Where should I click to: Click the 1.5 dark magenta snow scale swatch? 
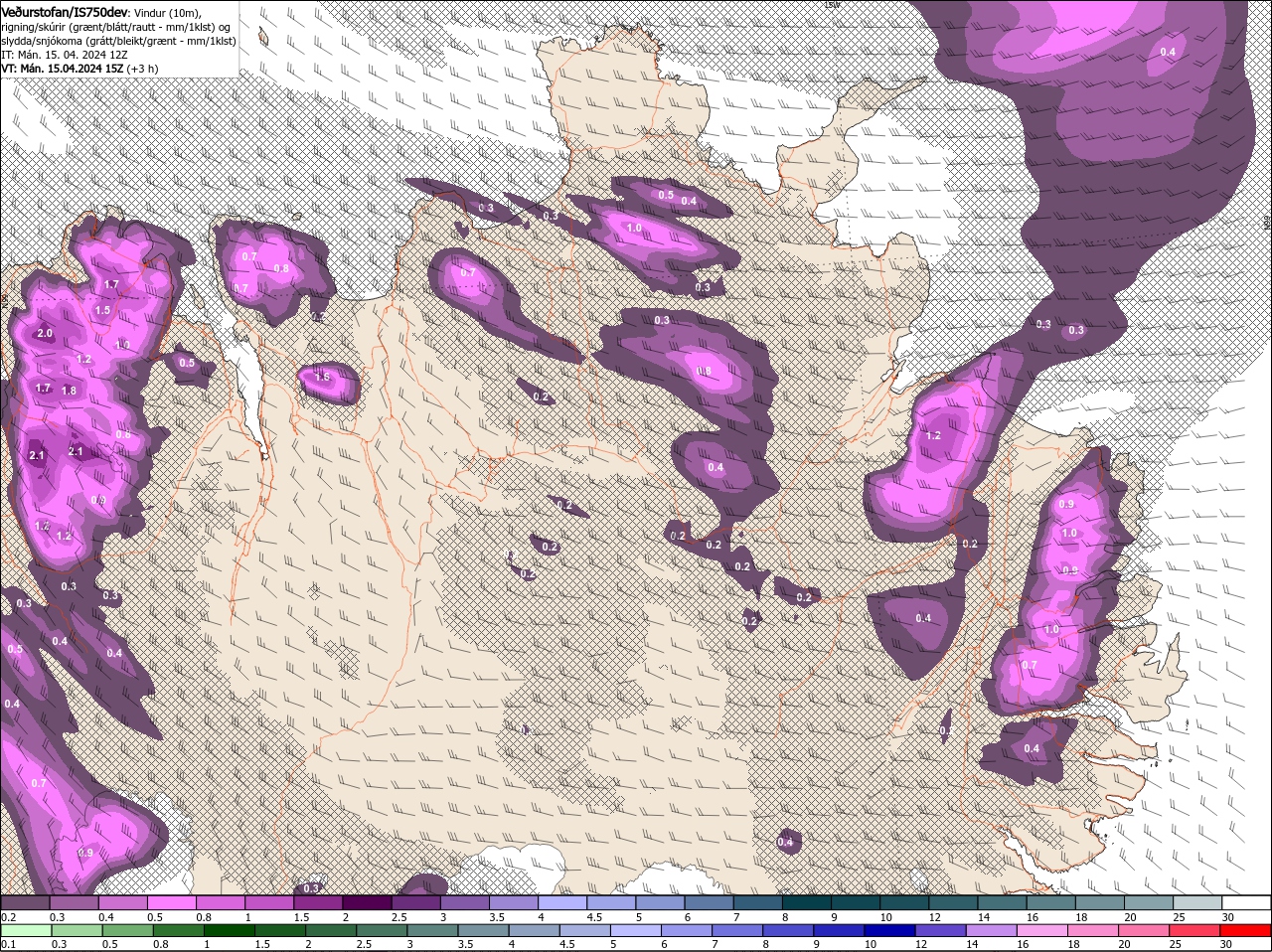point(318,902)
